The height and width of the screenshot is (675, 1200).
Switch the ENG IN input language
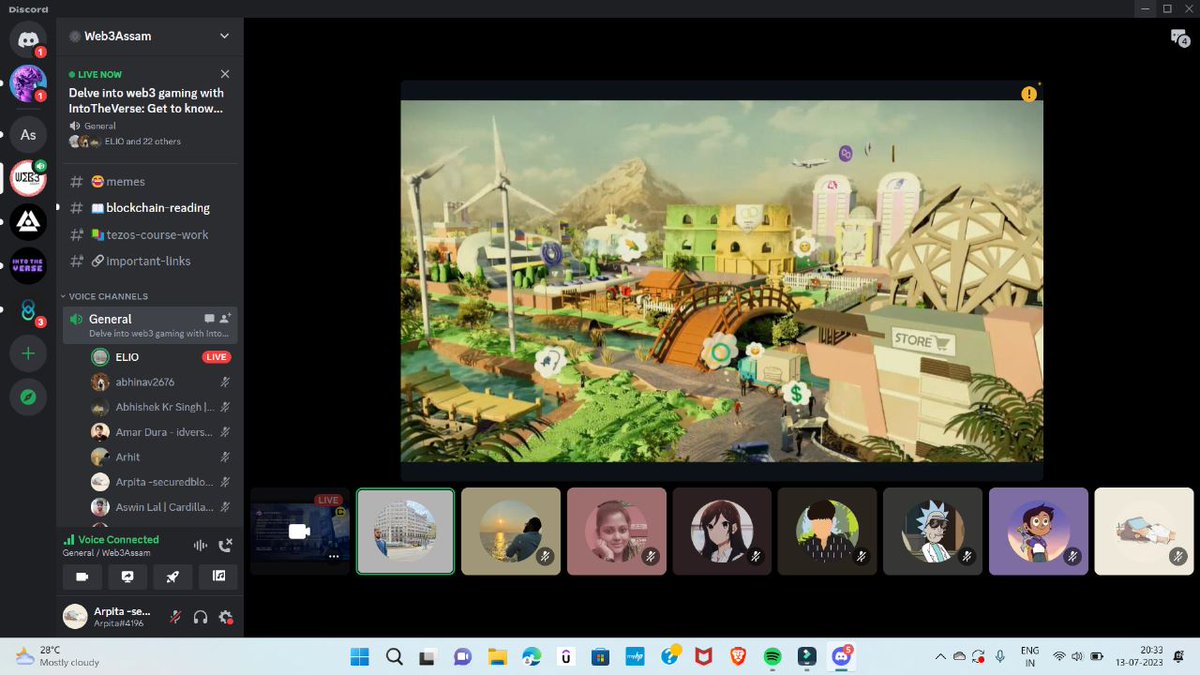1029,656
